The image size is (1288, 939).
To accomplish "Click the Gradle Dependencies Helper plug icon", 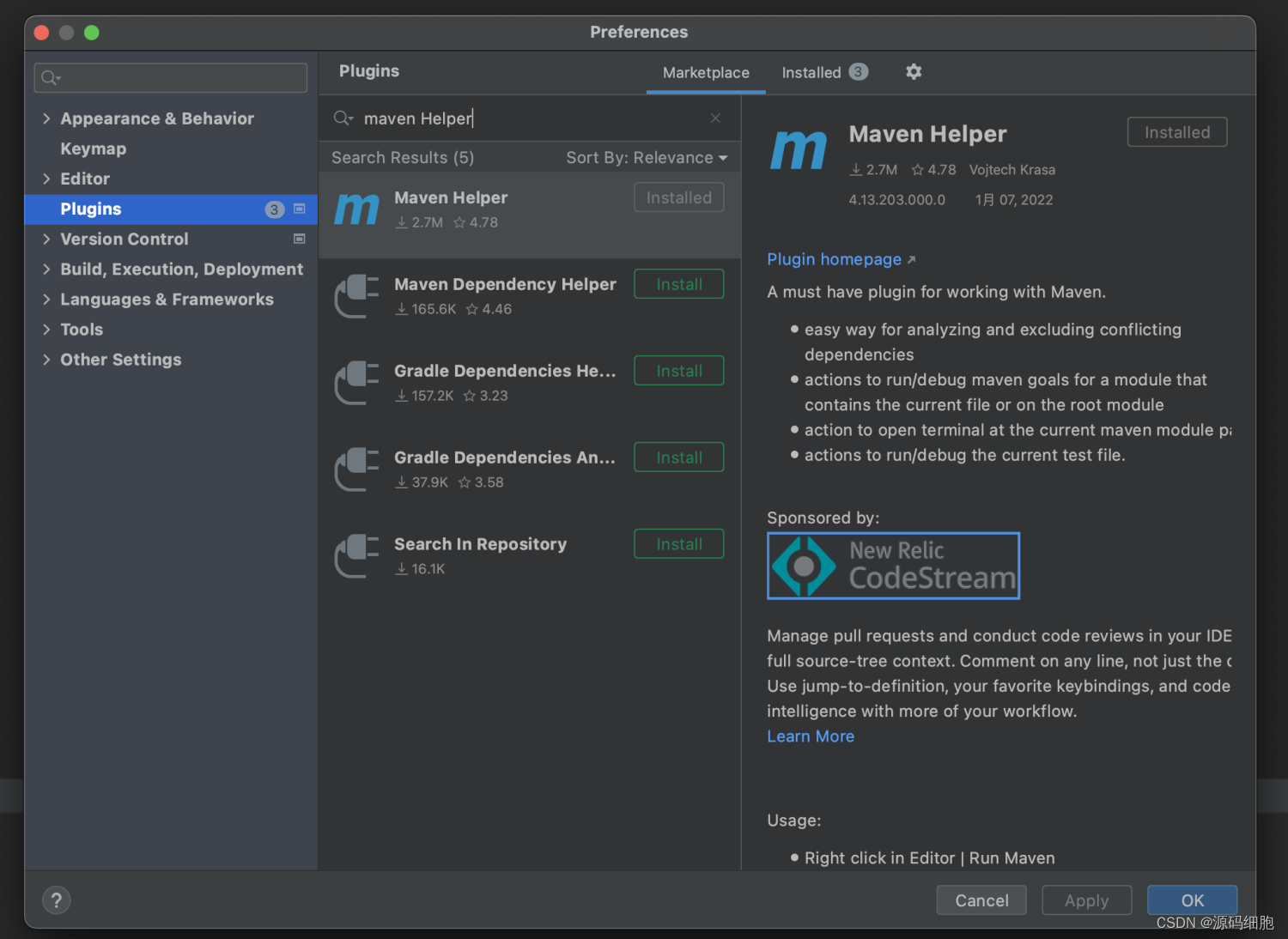I will (x=356, y=383).
